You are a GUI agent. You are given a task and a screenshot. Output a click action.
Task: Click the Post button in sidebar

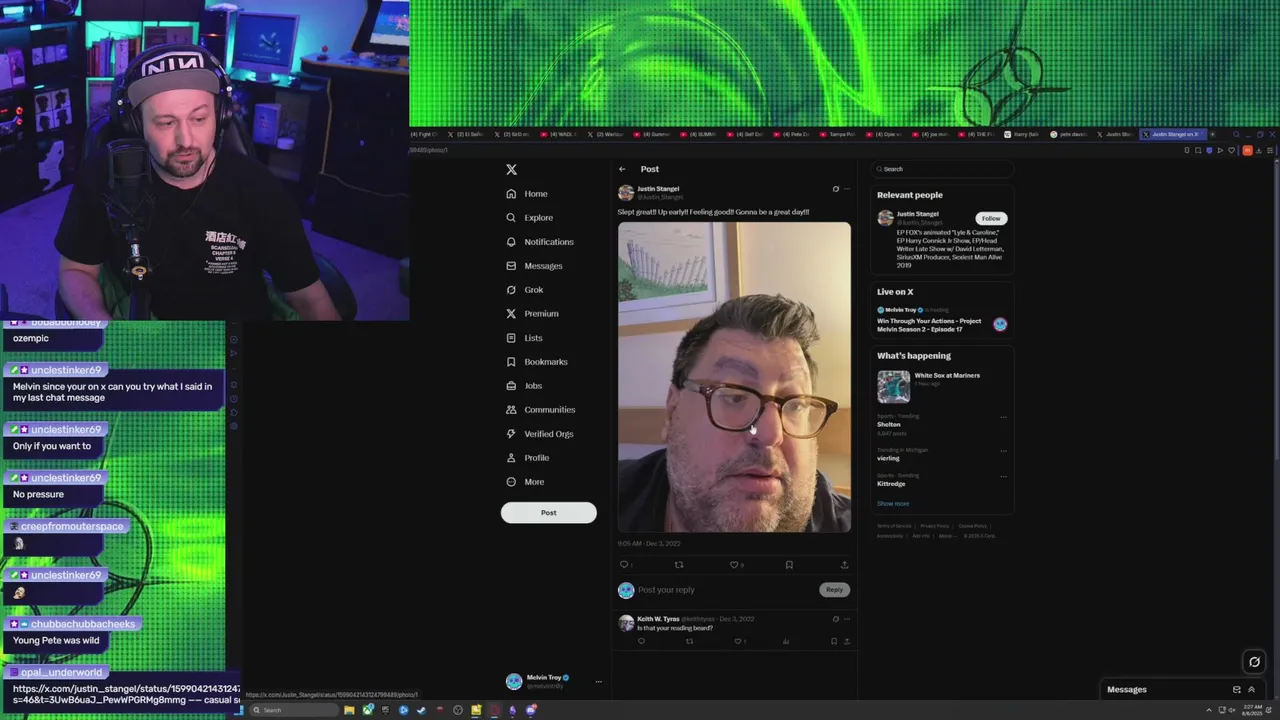point(549,513)
